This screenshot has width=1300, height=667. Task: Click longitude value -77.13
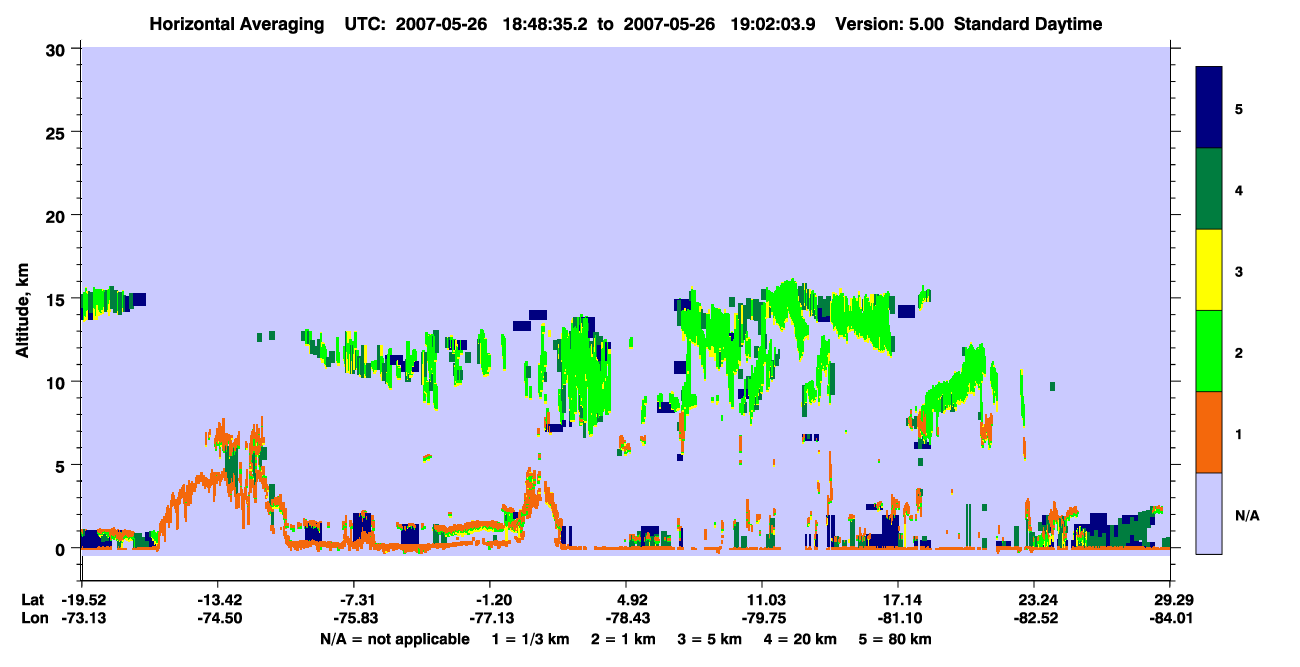coord(490,618)
